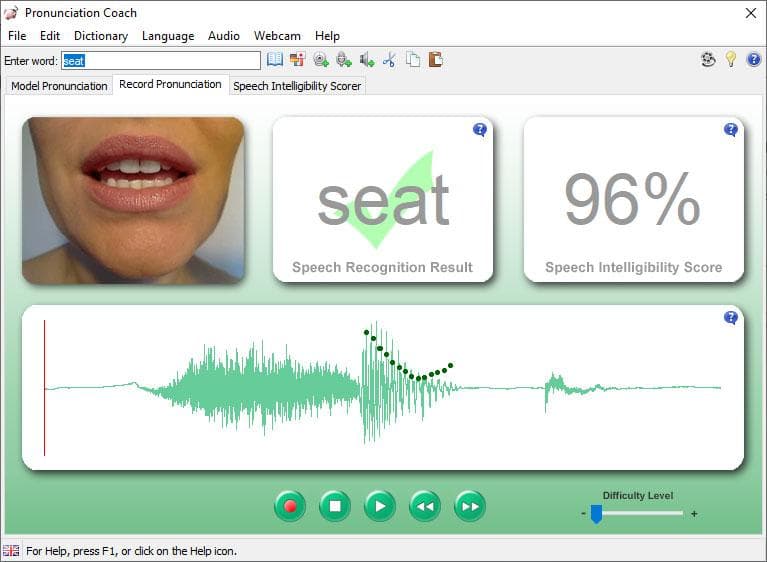Viewport: 767px width, 562px height.
Task: Click the Pronunciation Coach title bar icon
Action: 11,13
